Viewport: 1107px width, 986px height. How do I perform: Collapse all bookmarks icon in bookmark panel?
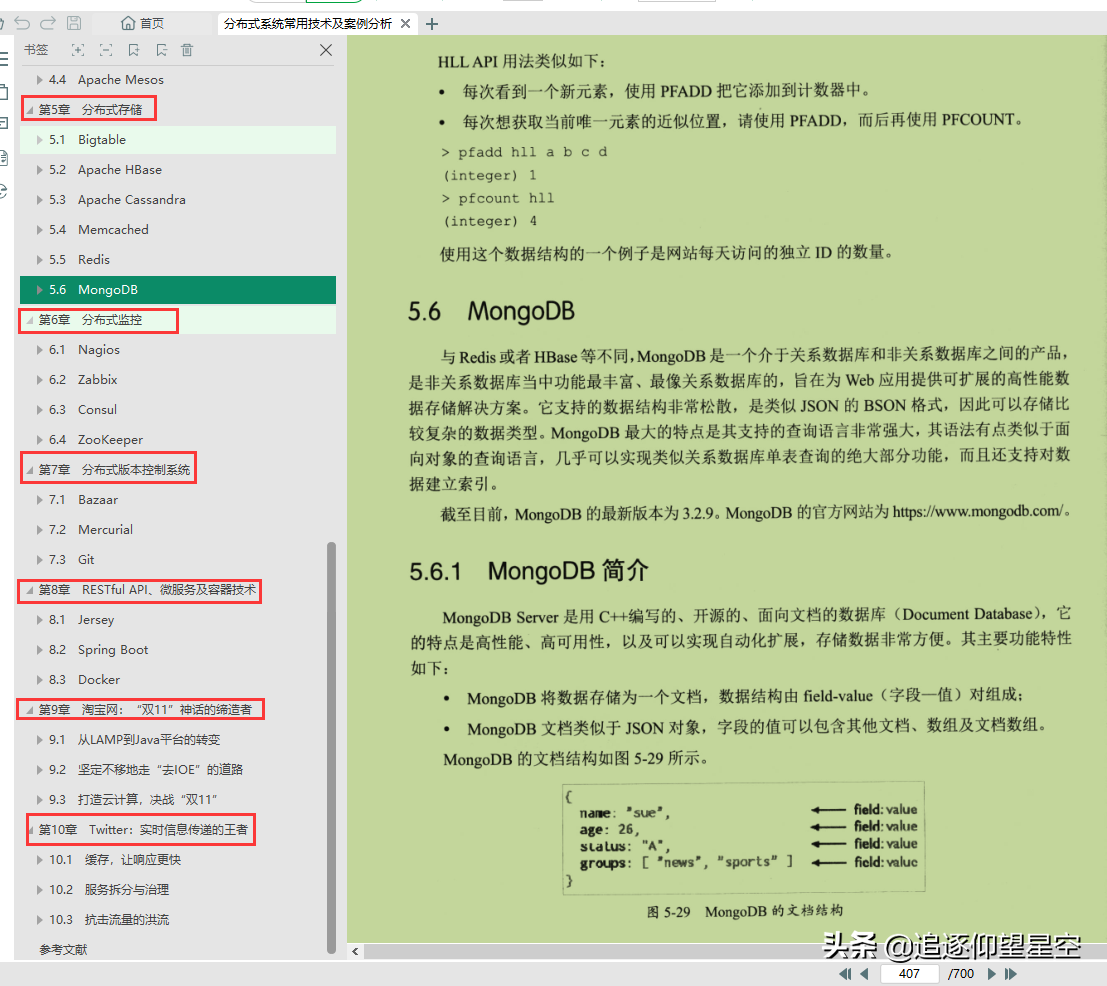106,50
